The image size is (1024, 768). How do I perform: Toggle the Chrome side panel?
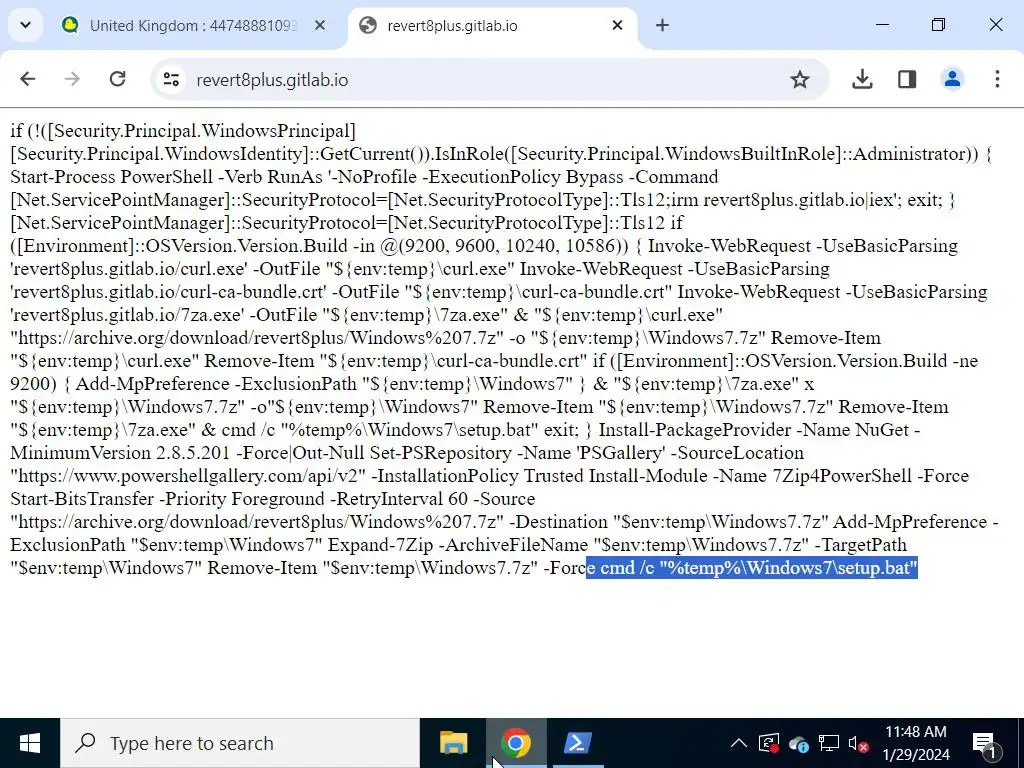click(x=907, y=80)
